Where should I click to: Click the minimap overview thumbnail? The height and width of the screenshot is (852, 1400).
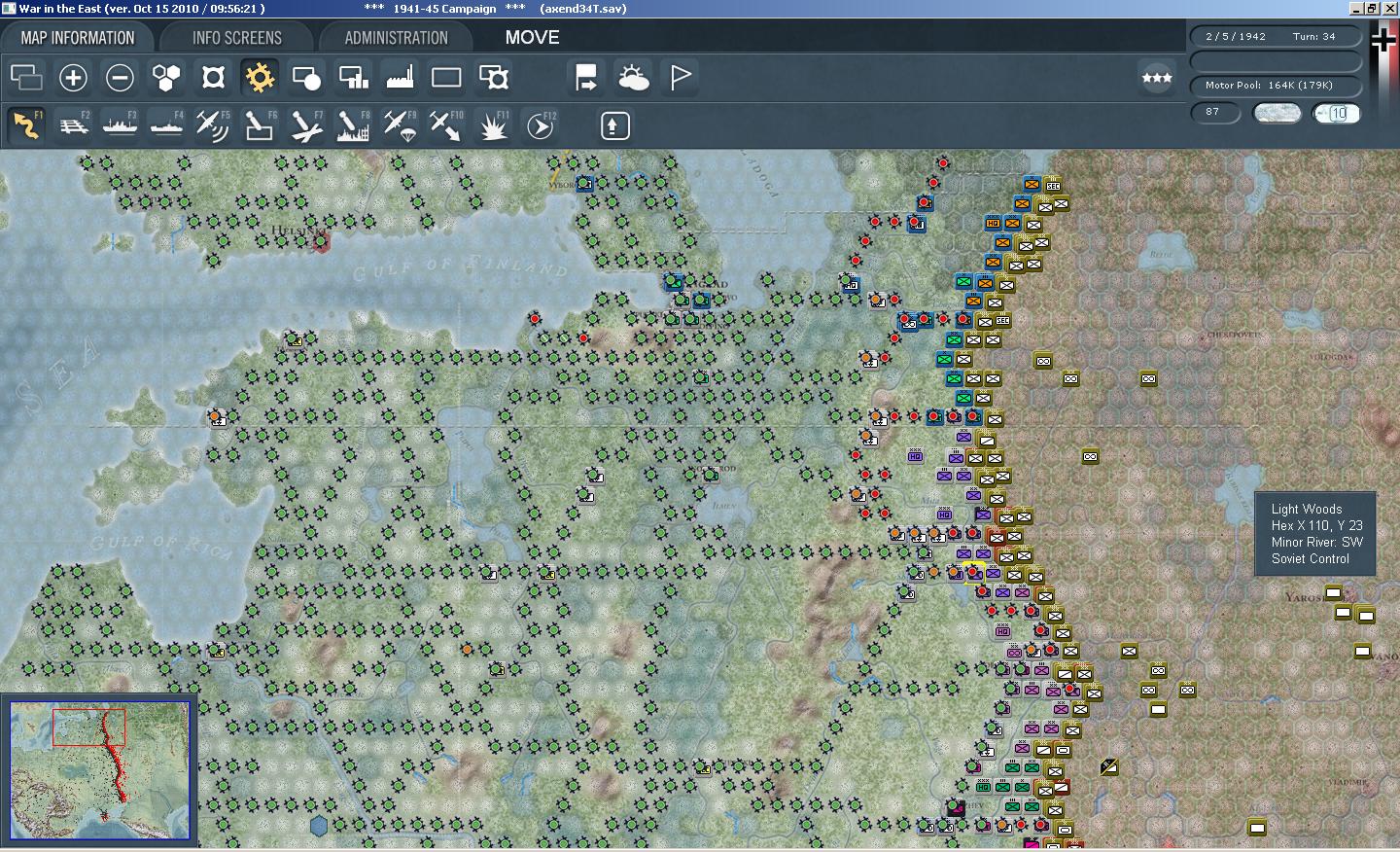(x=99, y=769)
